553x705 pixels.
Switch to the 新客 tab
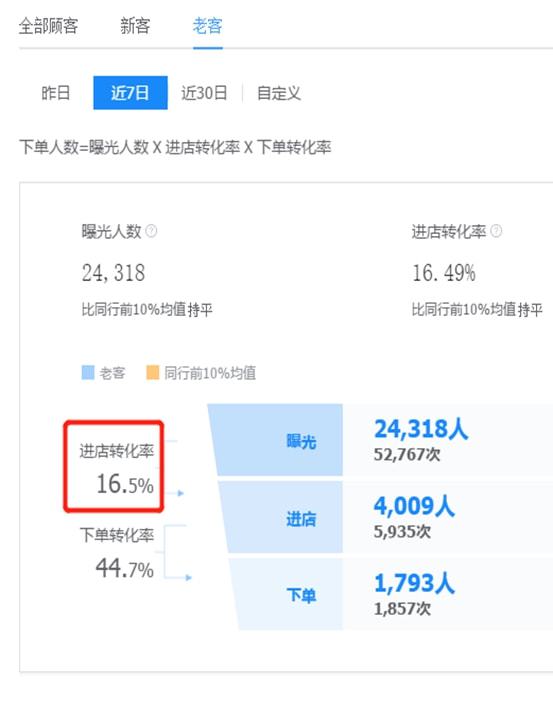point(135,26)
